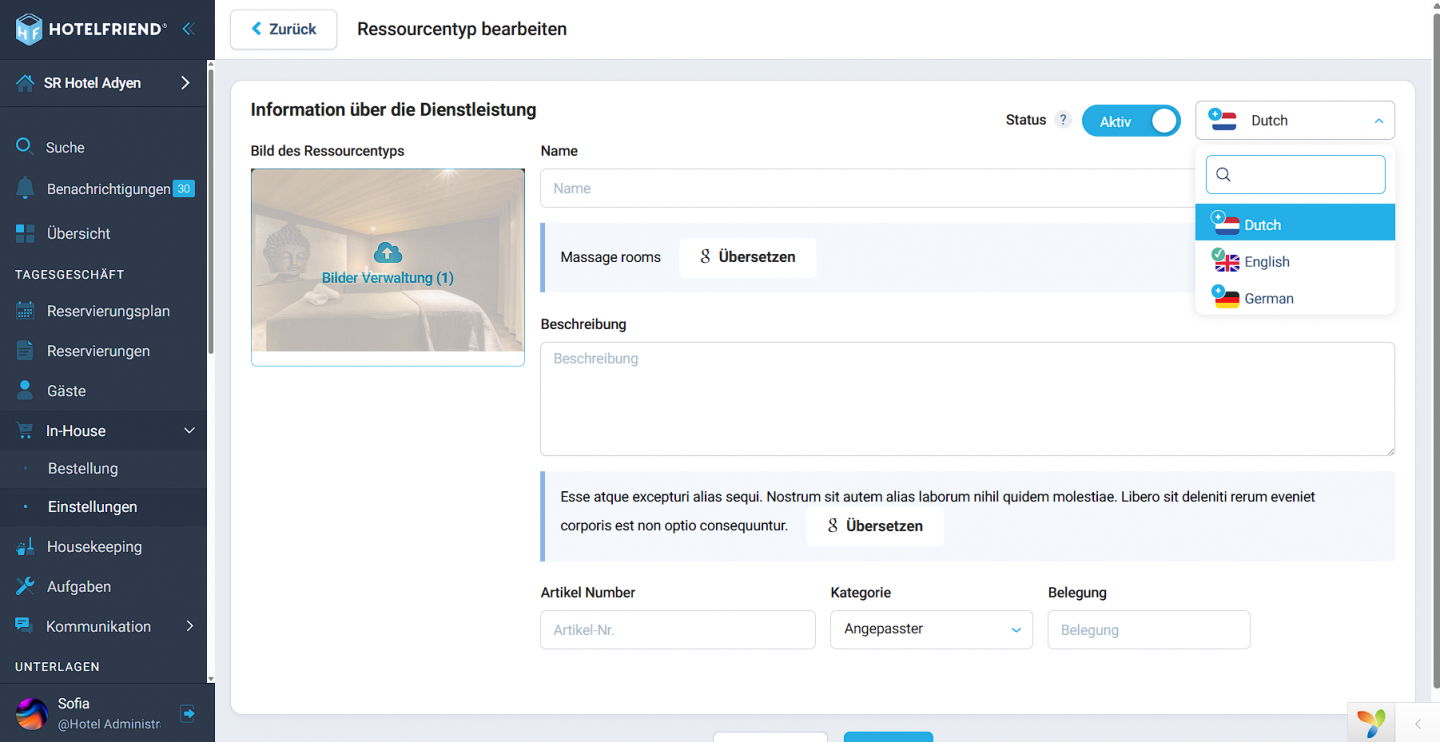Click the cloud upload icon on image
Image resolution: width=1440 pixels, height=742 pixels.
tap(388, 253)
